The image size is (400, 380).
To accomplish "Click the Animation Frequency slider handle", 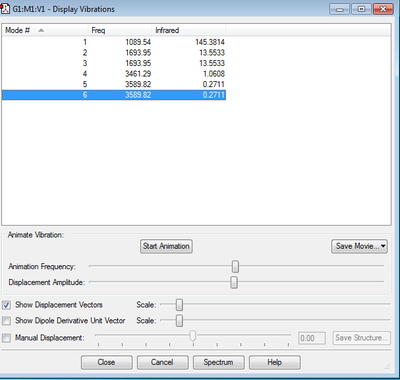I will 235,266.
